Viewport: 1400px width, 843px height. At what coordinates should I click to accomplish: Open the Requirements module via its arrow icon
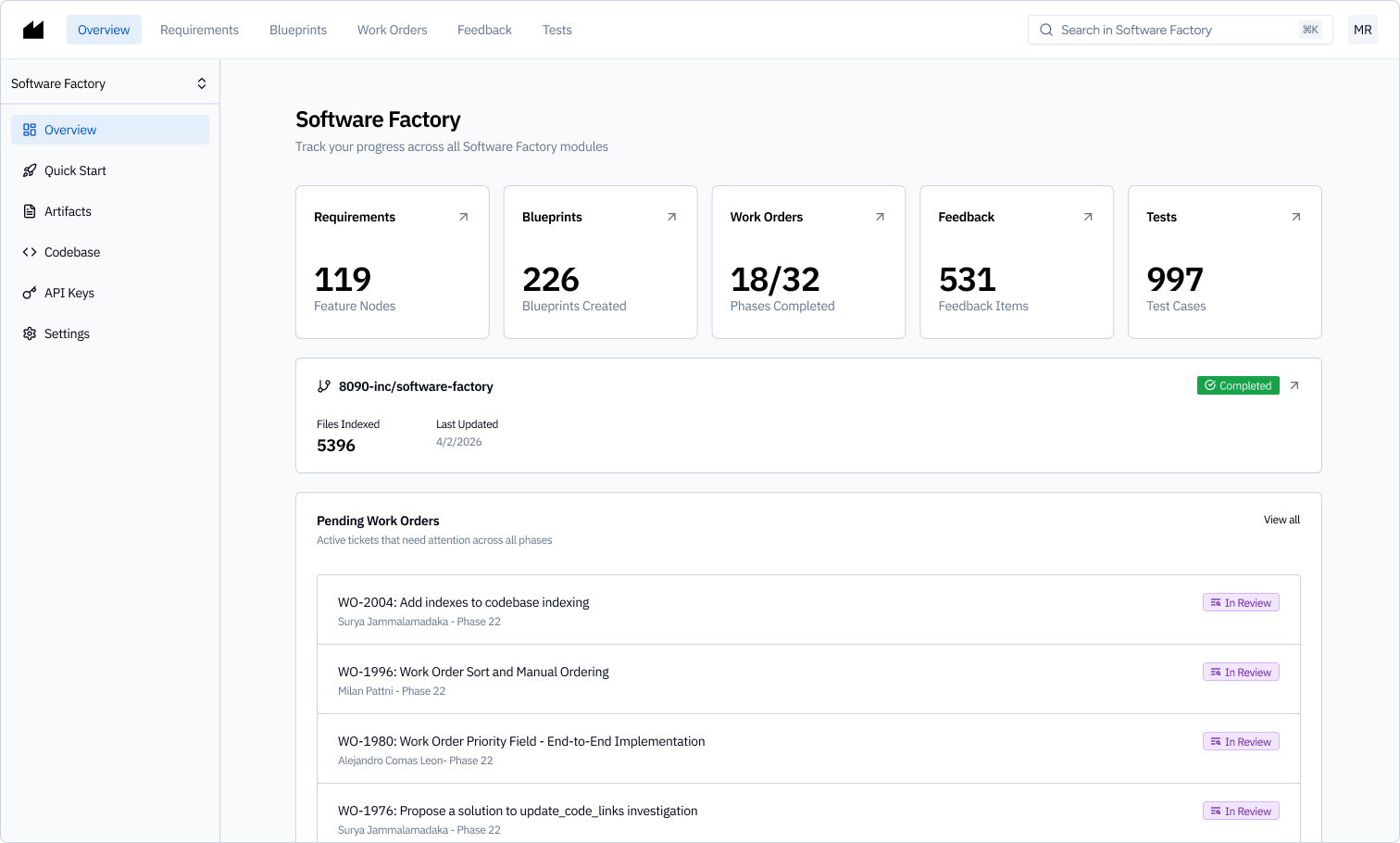click(462, 216)
